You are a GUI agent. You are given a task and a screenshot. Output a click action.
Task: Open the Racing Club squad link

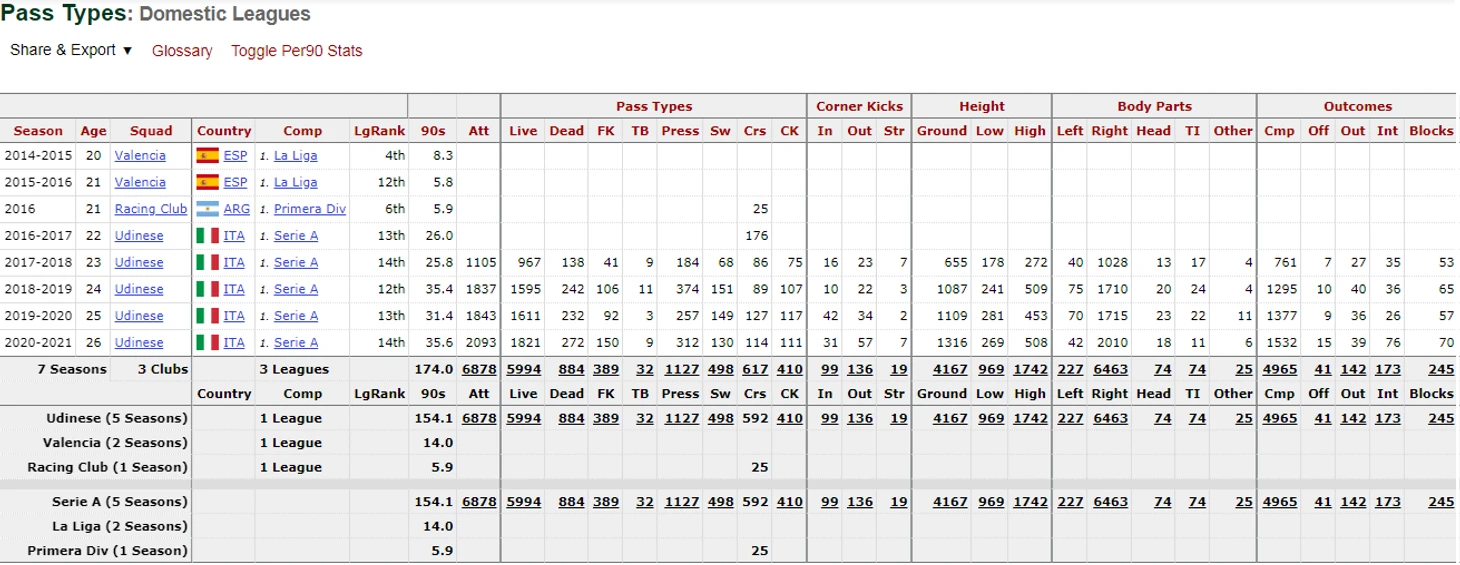(151, 209)
